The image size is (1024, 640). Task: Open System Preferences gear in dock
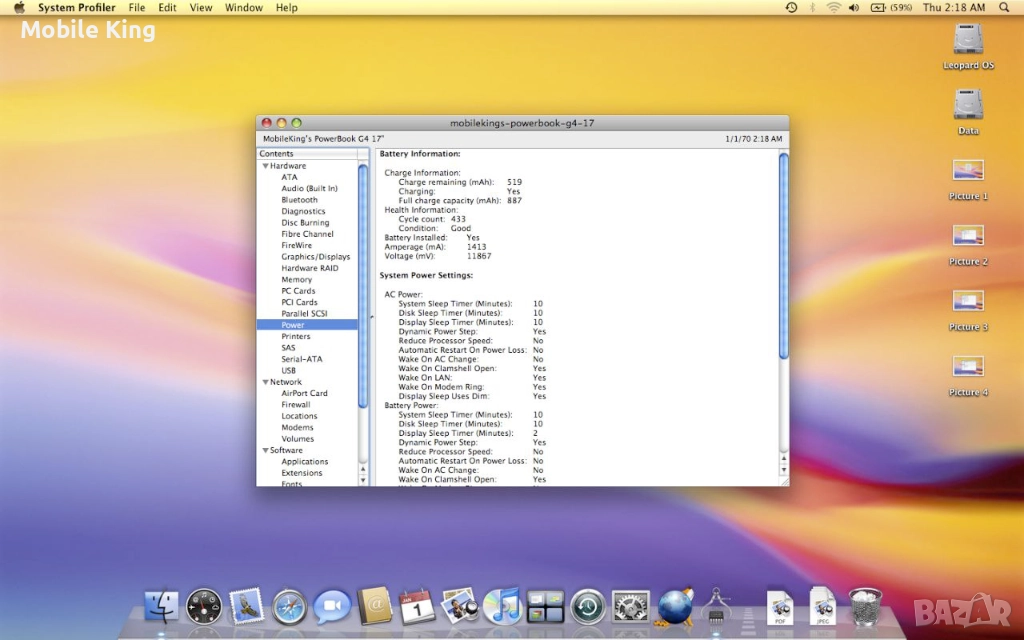[x=631, y=606]
